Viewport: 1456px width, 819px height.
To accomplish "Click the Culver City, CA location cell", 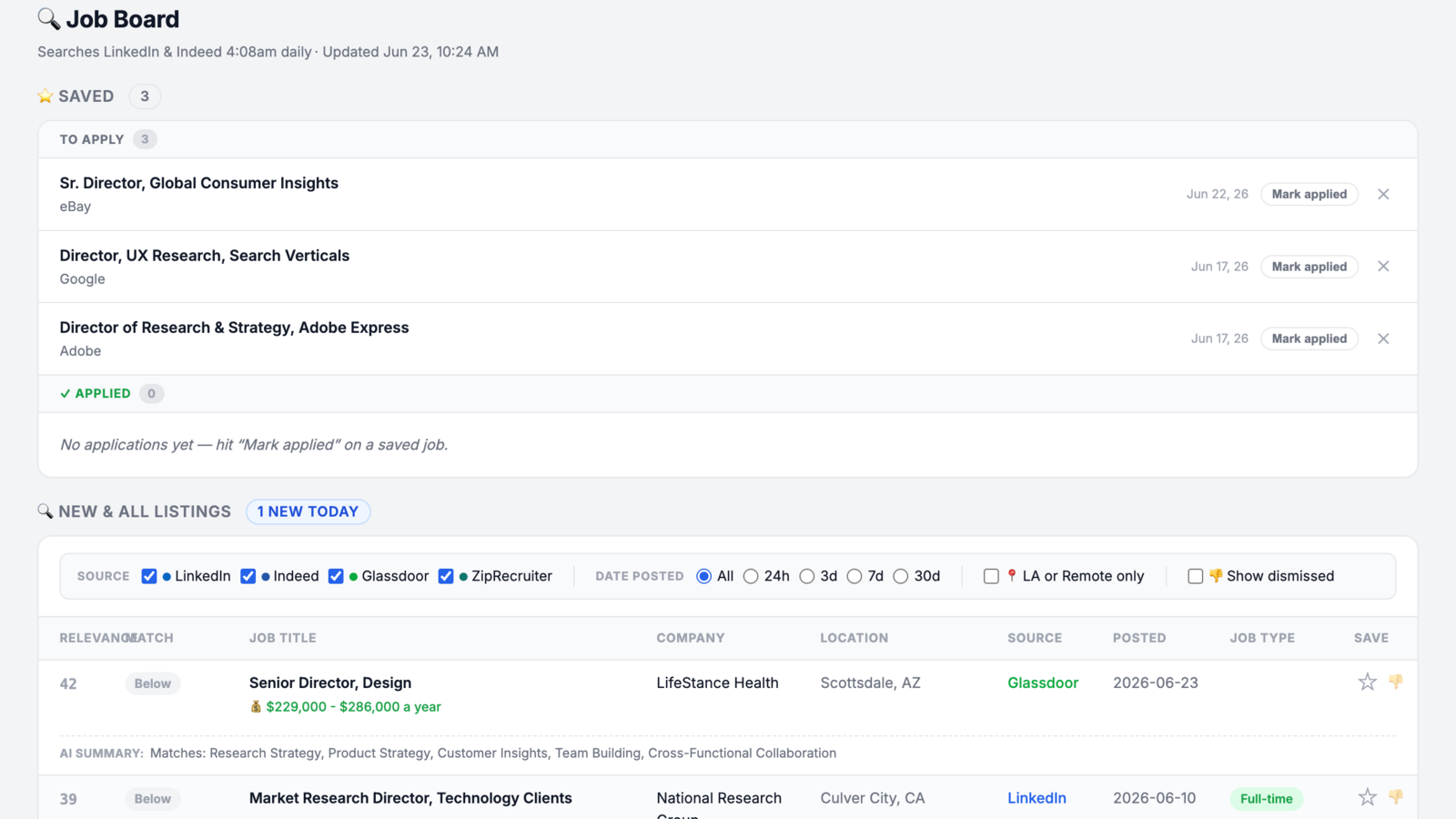I will (x=872, y=798).
